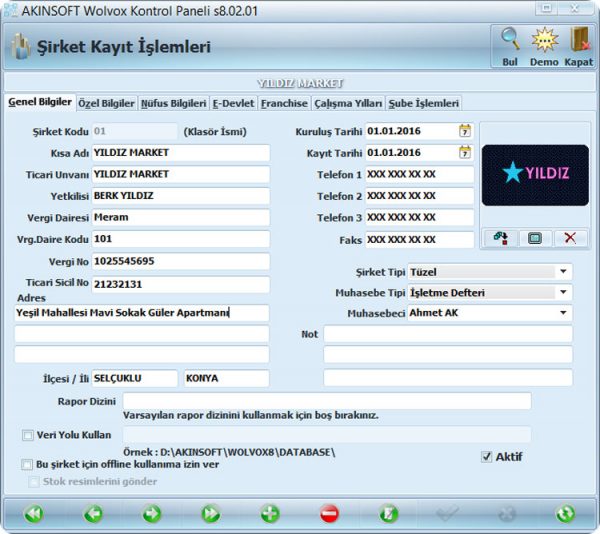This screenshot has width=600, height=534.
Task: Go to last record arrow
Action: (x=211, y=513)
